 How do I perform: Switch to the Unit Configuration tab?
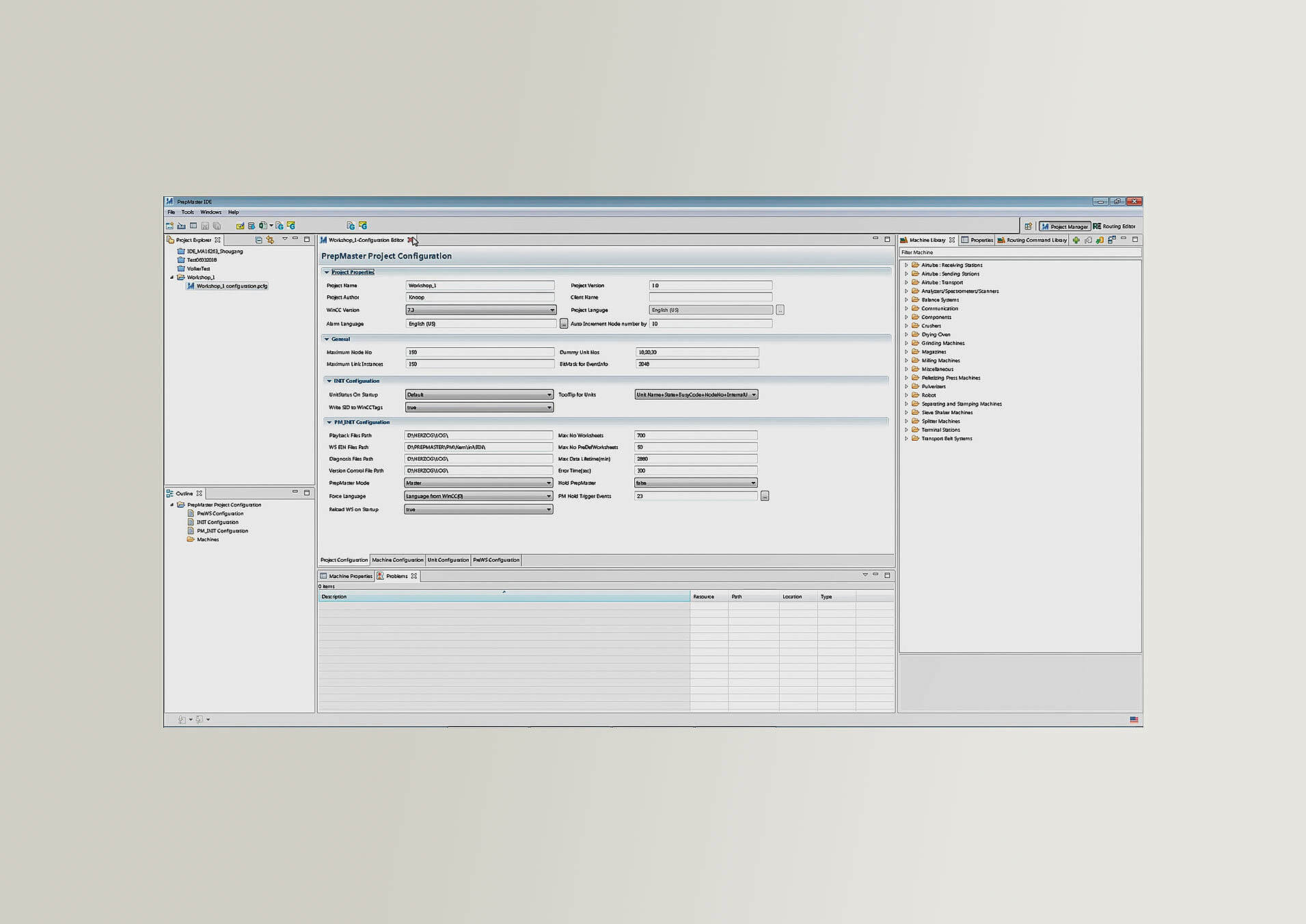[448, 560]
